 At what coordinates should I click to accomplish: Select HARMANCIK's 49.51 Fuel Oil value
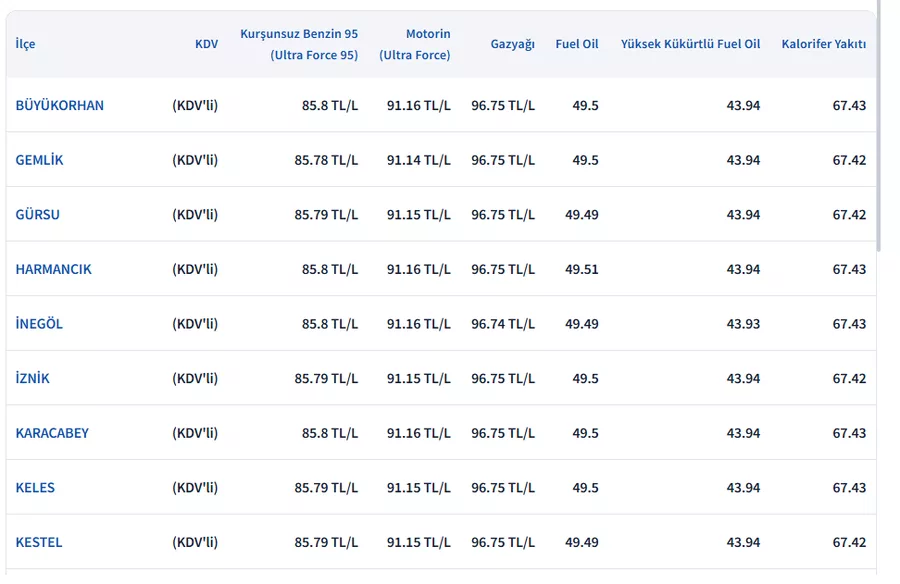[x=581, y=269]
